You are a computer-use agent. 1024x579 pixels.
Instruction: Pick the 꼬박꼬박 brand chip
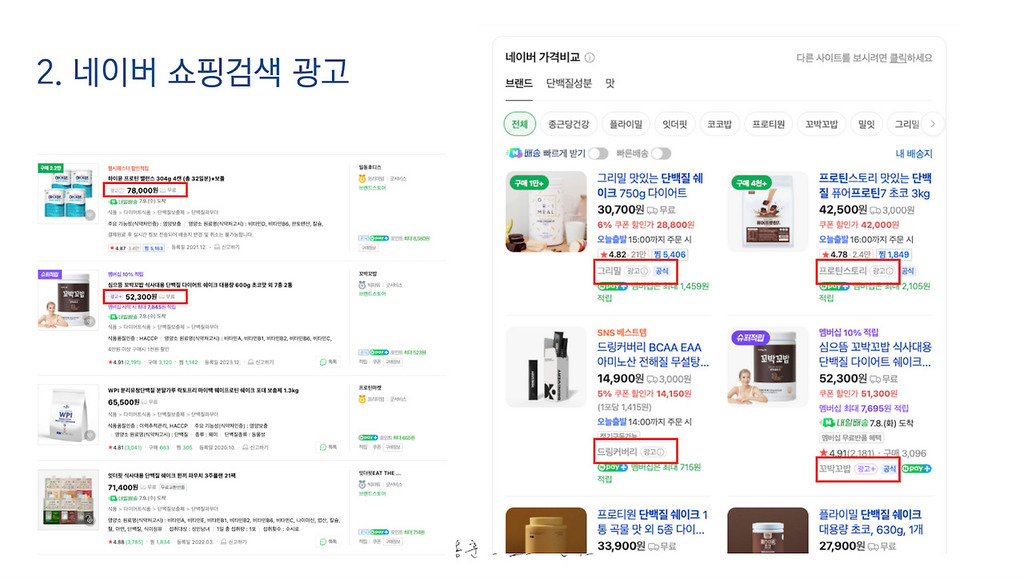[821, 124]
